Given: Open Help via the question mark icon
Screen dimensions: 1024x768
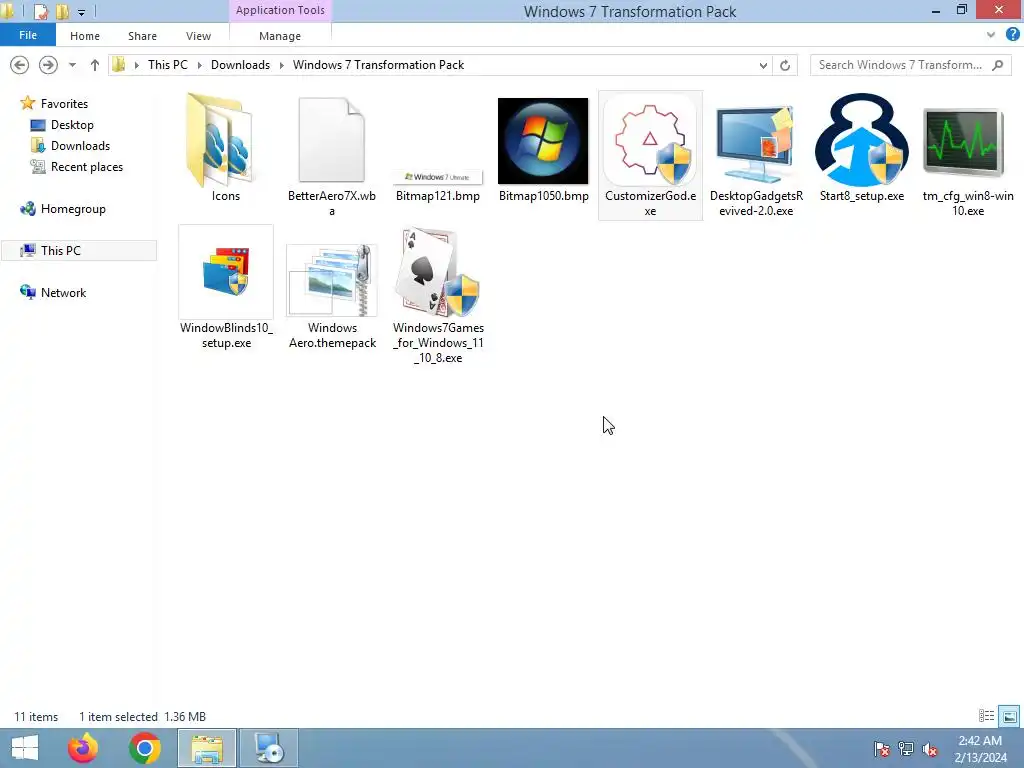Looking at the screenshot, I should point(1012,35).
